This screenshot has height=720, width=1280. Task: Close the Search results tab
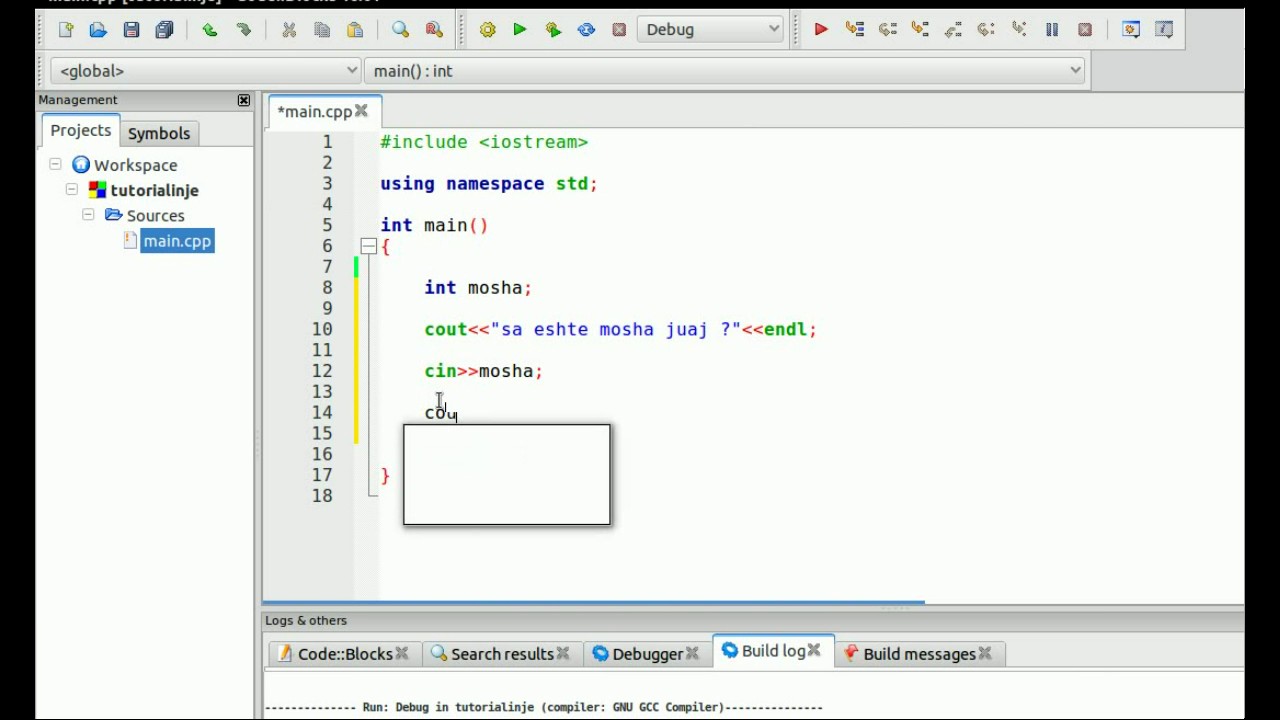pyautogui.click(x=563, y=654)
